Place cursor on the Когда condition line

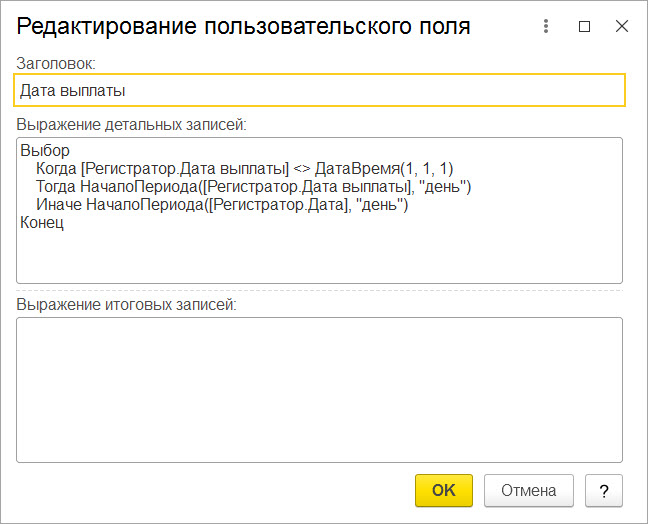pos(245,169)
